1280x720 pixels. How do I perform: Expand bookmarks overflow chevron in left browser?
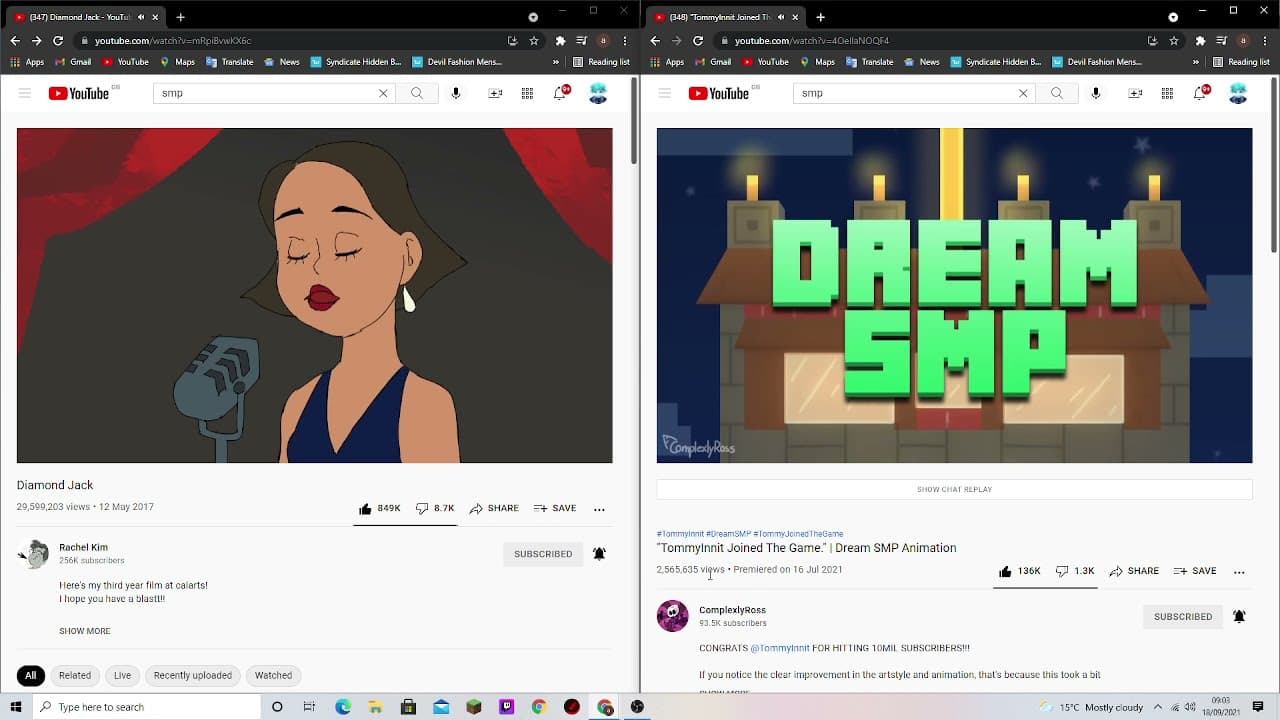click(556, 62)
